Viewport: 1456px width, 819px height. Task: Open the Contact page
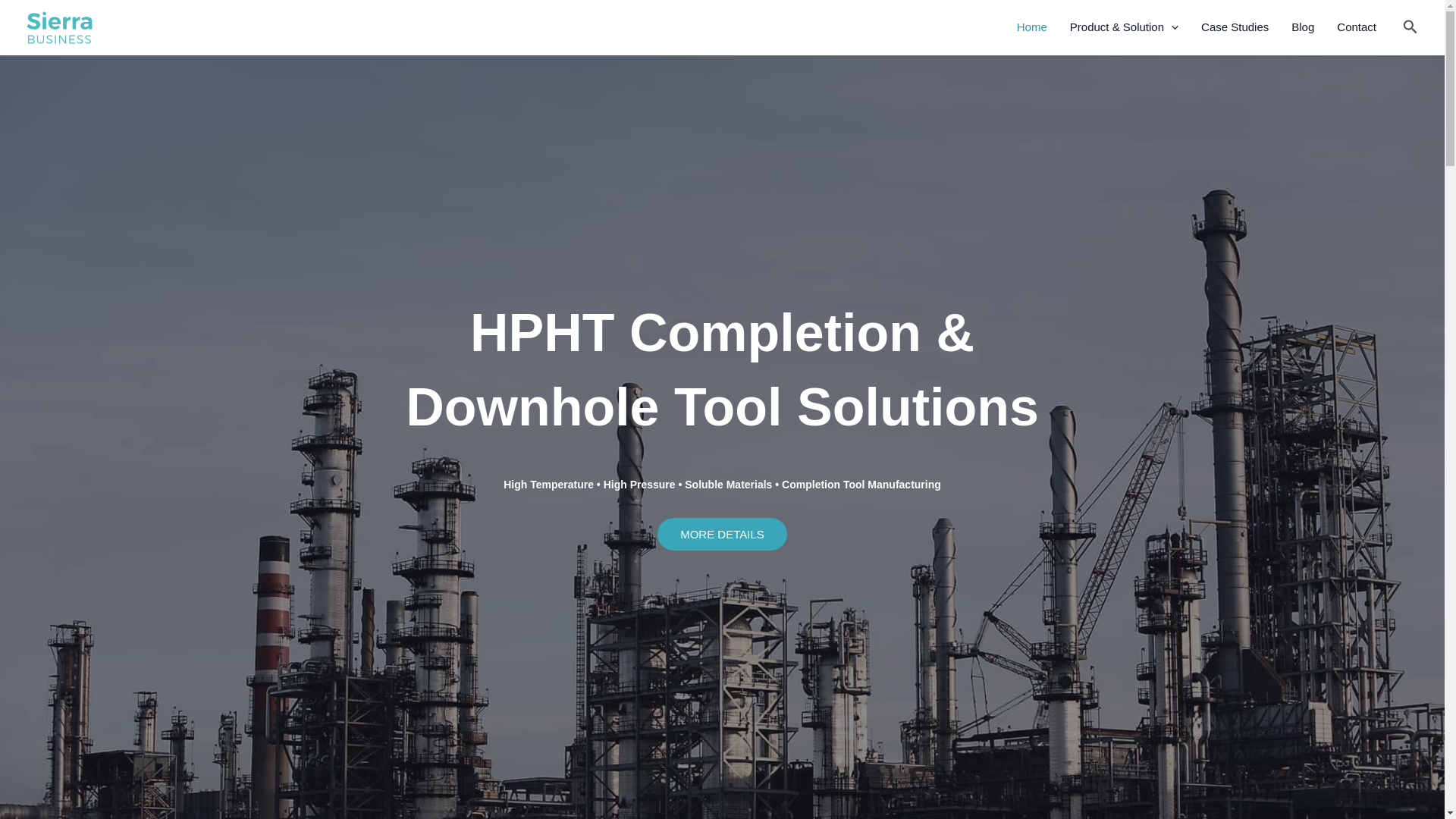(1356, 27)
